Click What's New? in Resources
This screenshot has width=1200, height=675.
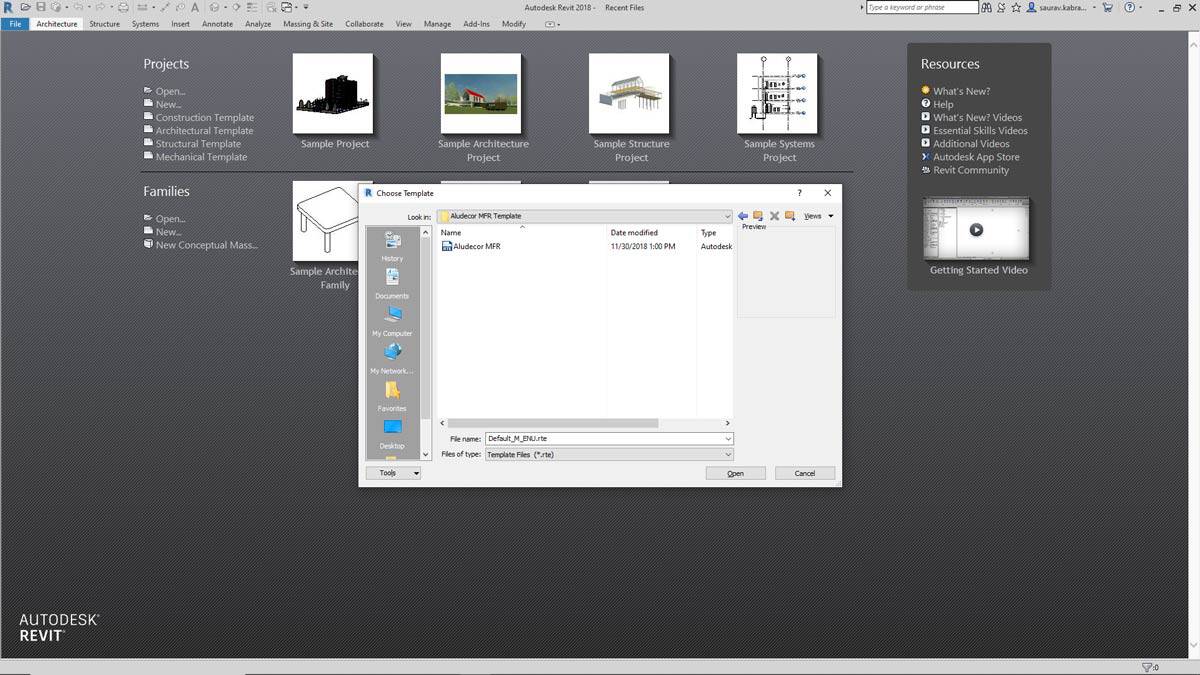click(962, 91)
